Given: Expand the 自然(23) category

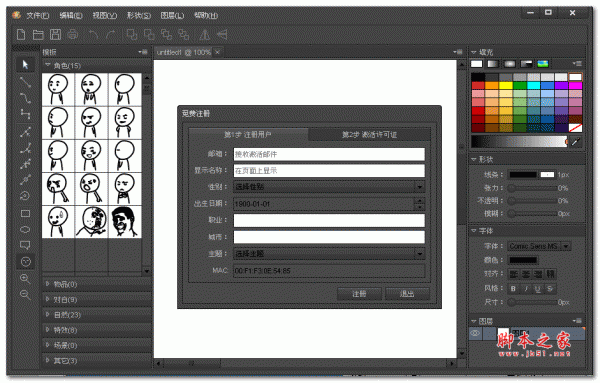Looking at the screenshot, I should (48, 315).
